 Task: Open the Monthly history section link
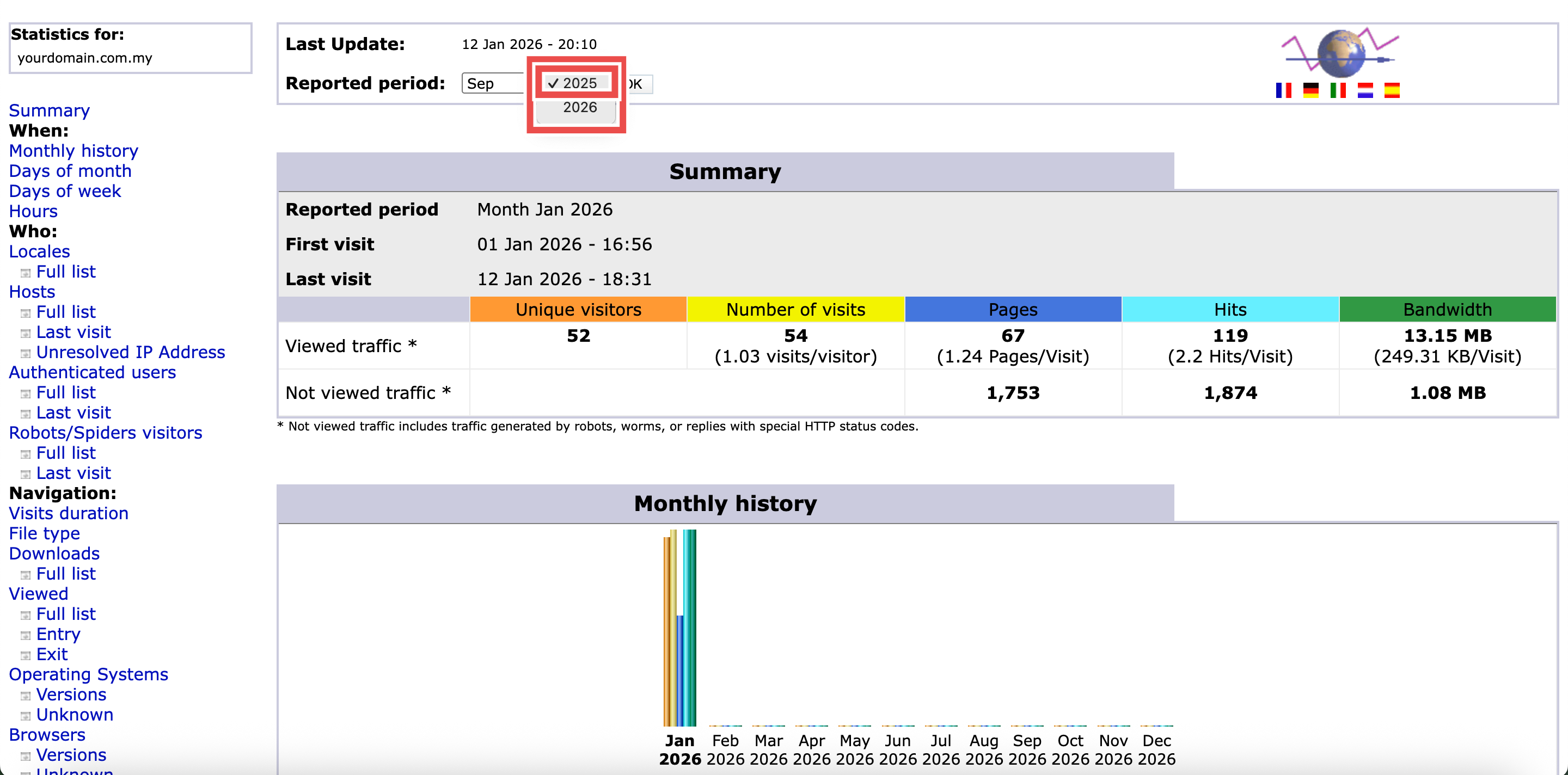click(73, 151)
